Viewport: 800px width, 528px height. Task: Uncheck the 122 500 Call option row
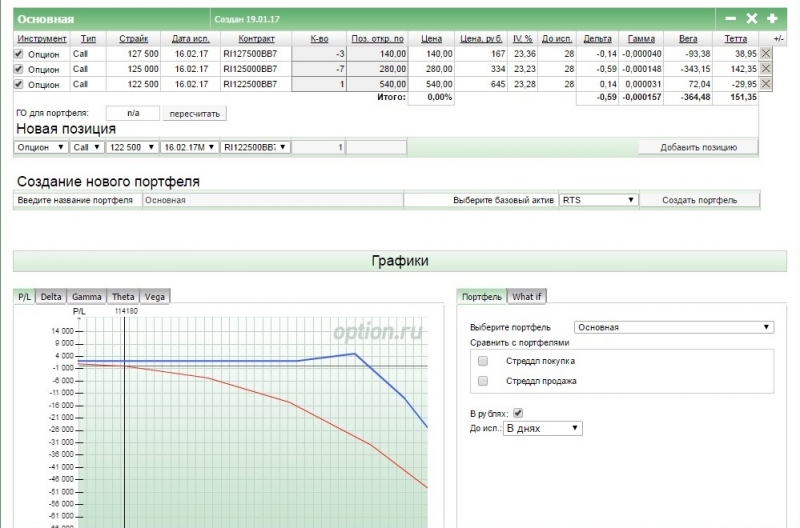[x=19, y=84]
